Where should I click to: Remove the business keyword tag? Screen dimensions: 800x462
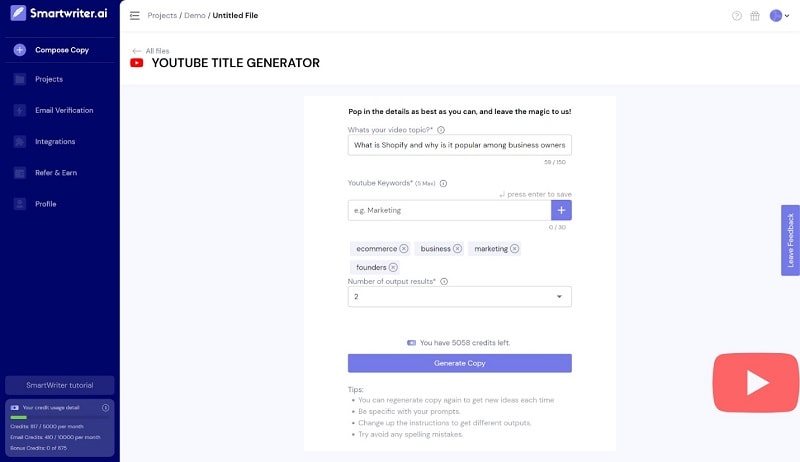point(457,248)
